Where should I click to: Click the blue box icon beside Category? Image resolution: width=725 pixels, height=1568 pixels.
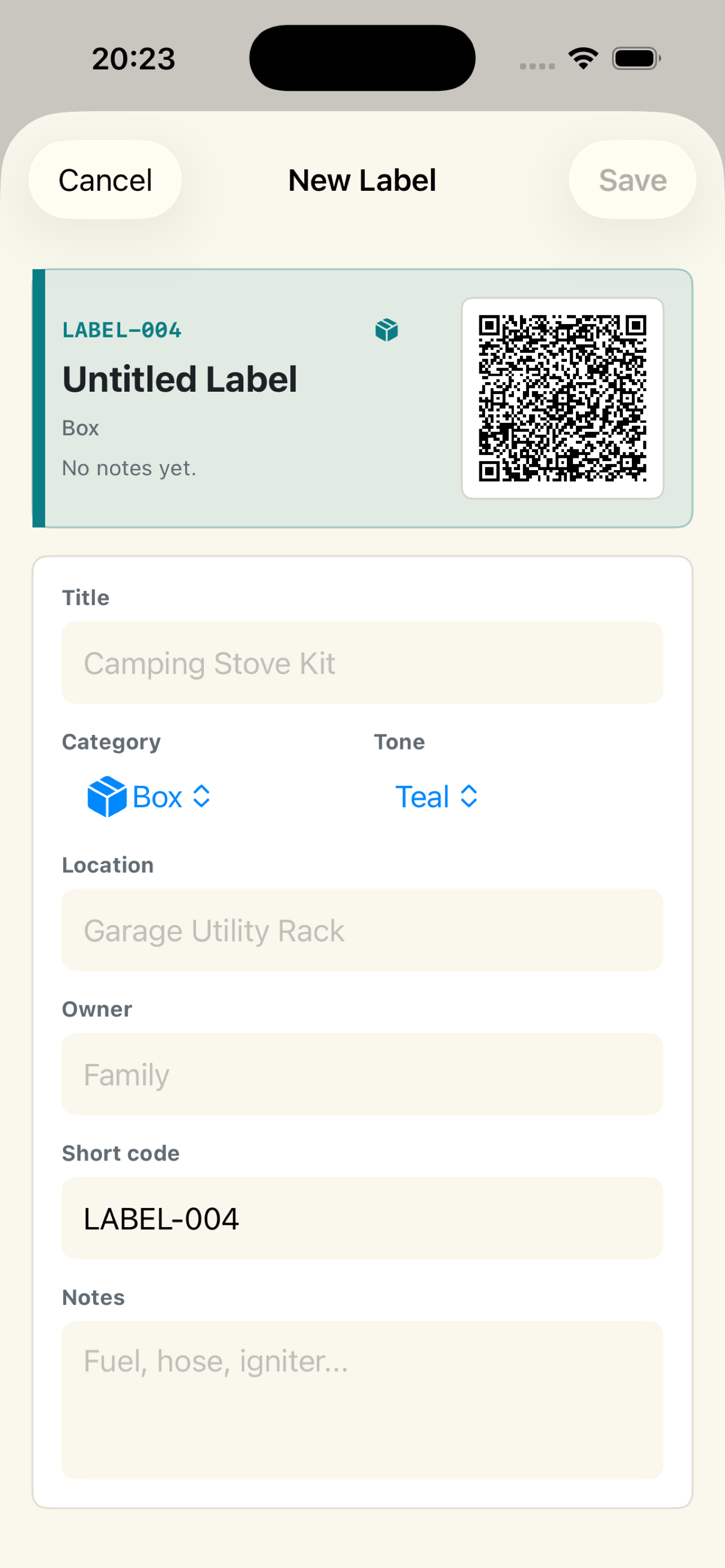(107, 796)
